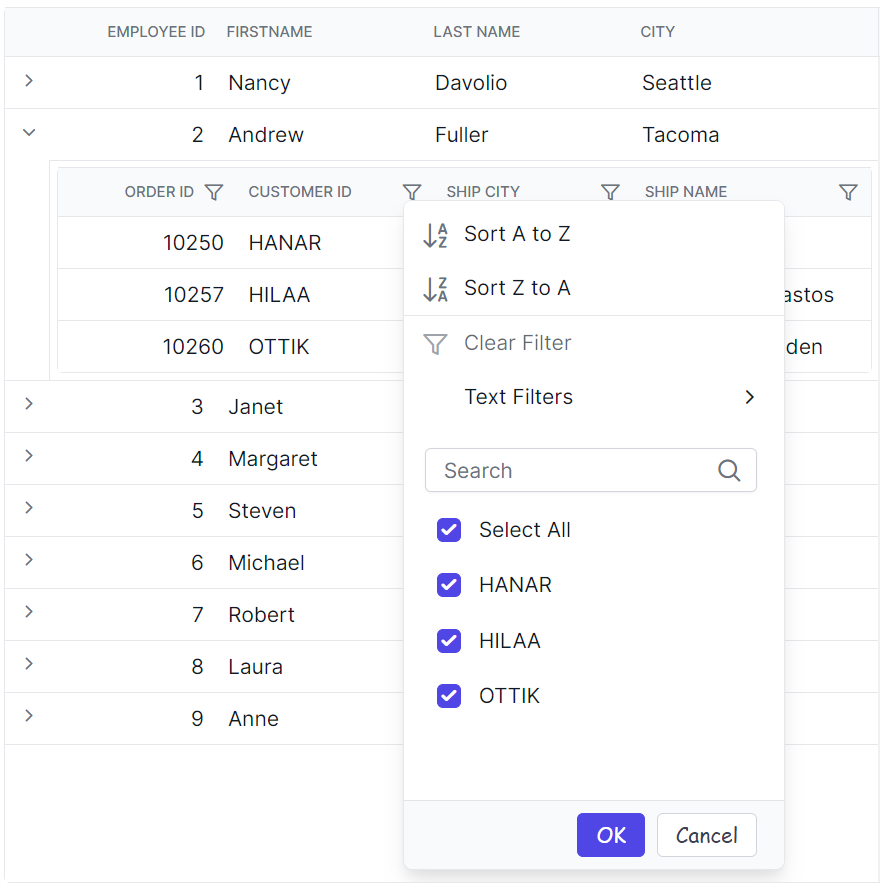
Task: Click the Ship City header label
Action: pyautogui.click(x=483, y=192)
